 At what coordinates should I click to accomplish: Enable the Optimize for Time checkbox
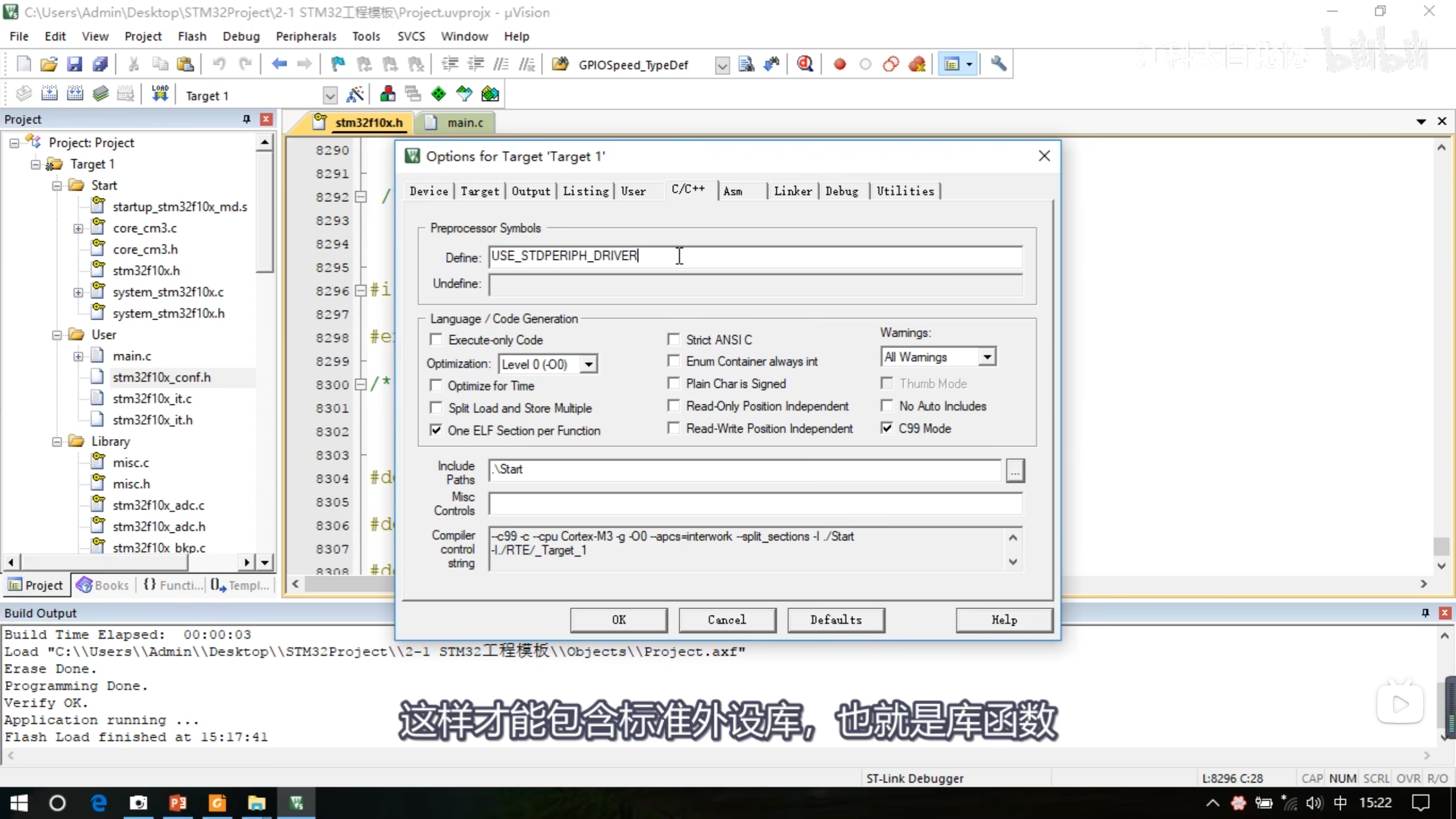click(436, 386)
